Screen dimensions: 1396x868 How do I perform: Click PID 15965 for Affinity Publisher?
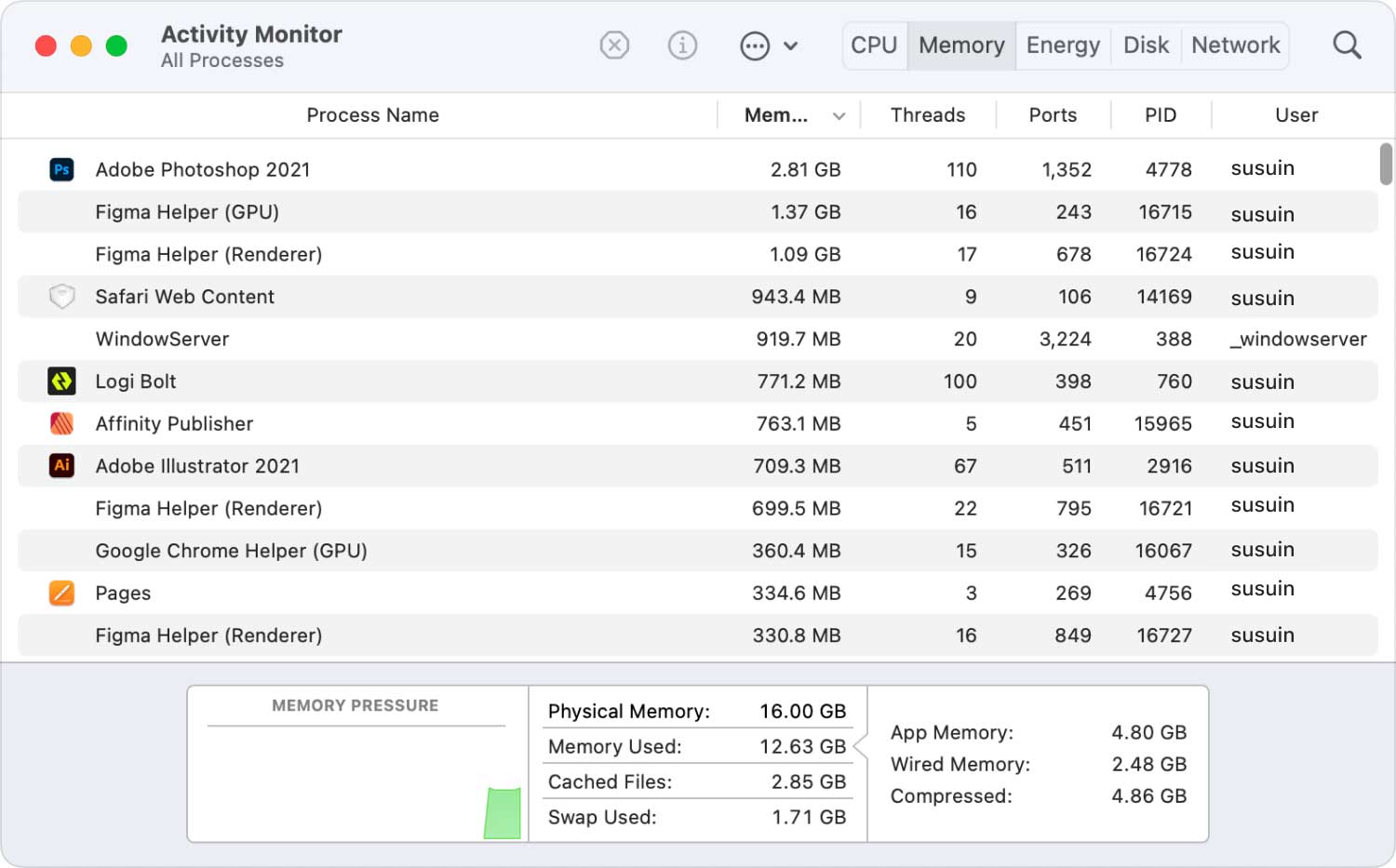[x=1162, y=423]
